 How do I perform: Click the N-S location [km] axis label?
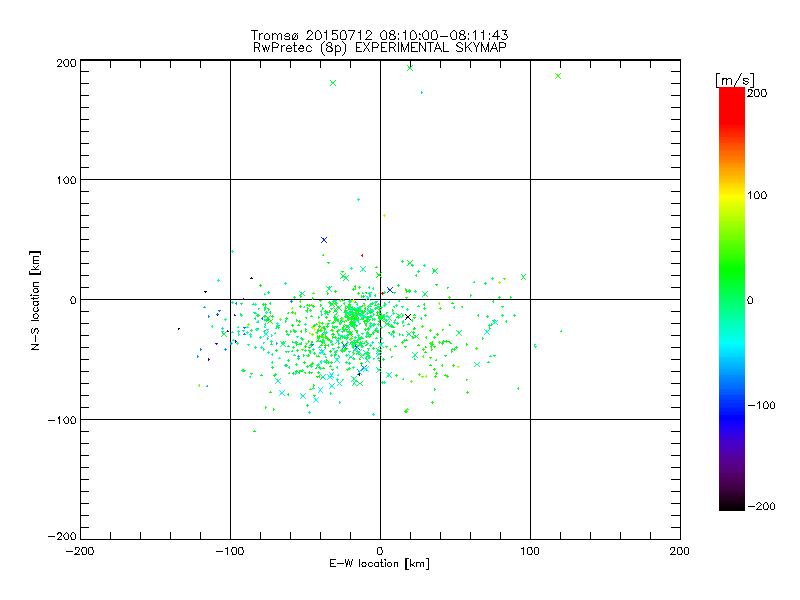coord(36,299)
